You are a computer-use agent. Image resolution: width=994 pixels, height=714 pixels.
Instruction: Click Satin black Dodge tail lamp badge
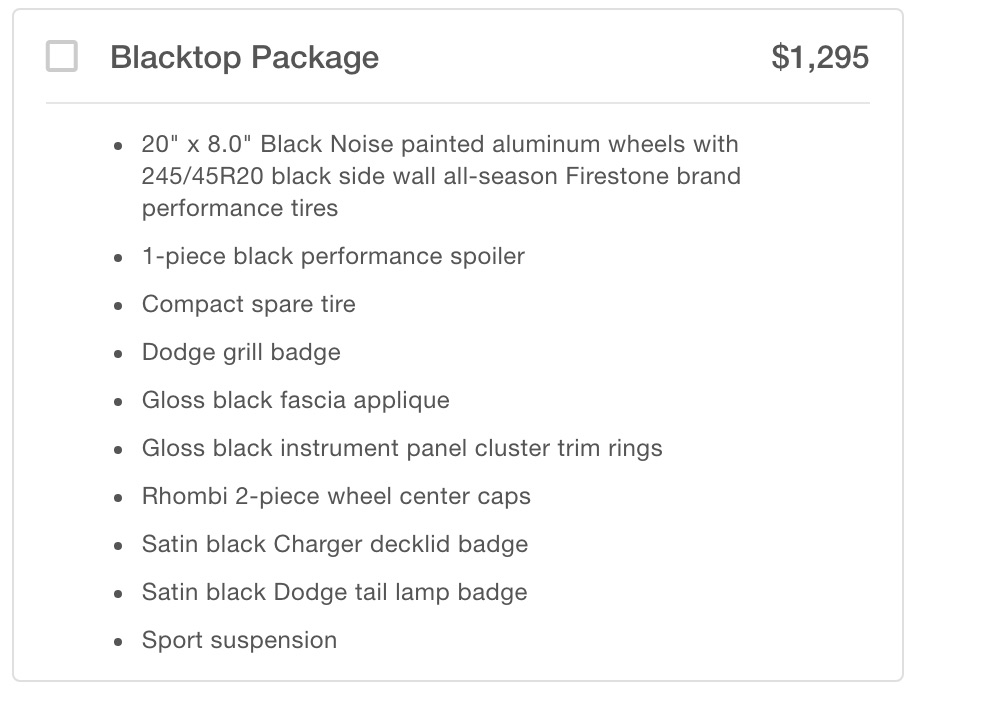[334, 592]
